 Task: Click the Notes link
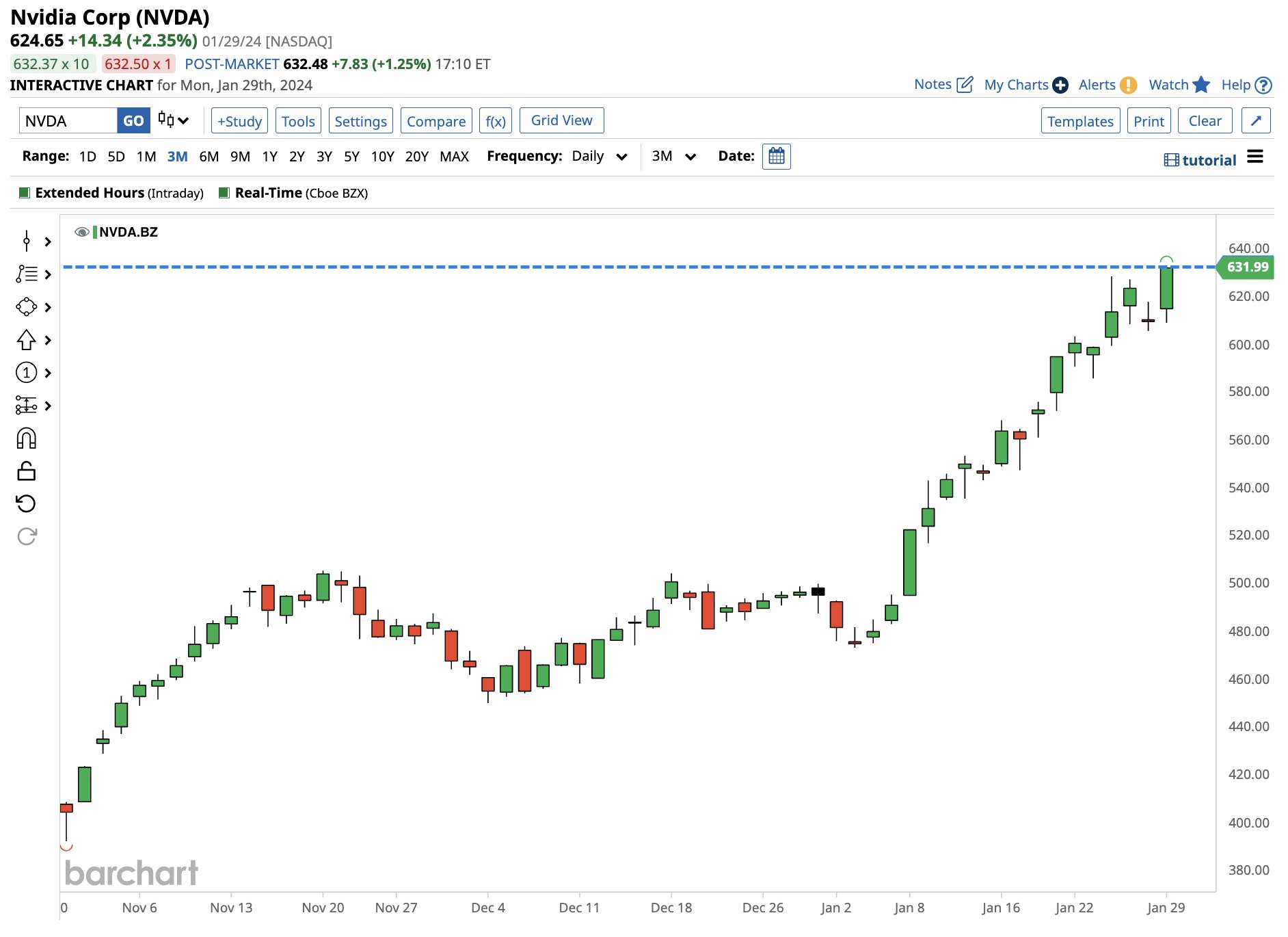coord(933,85)
